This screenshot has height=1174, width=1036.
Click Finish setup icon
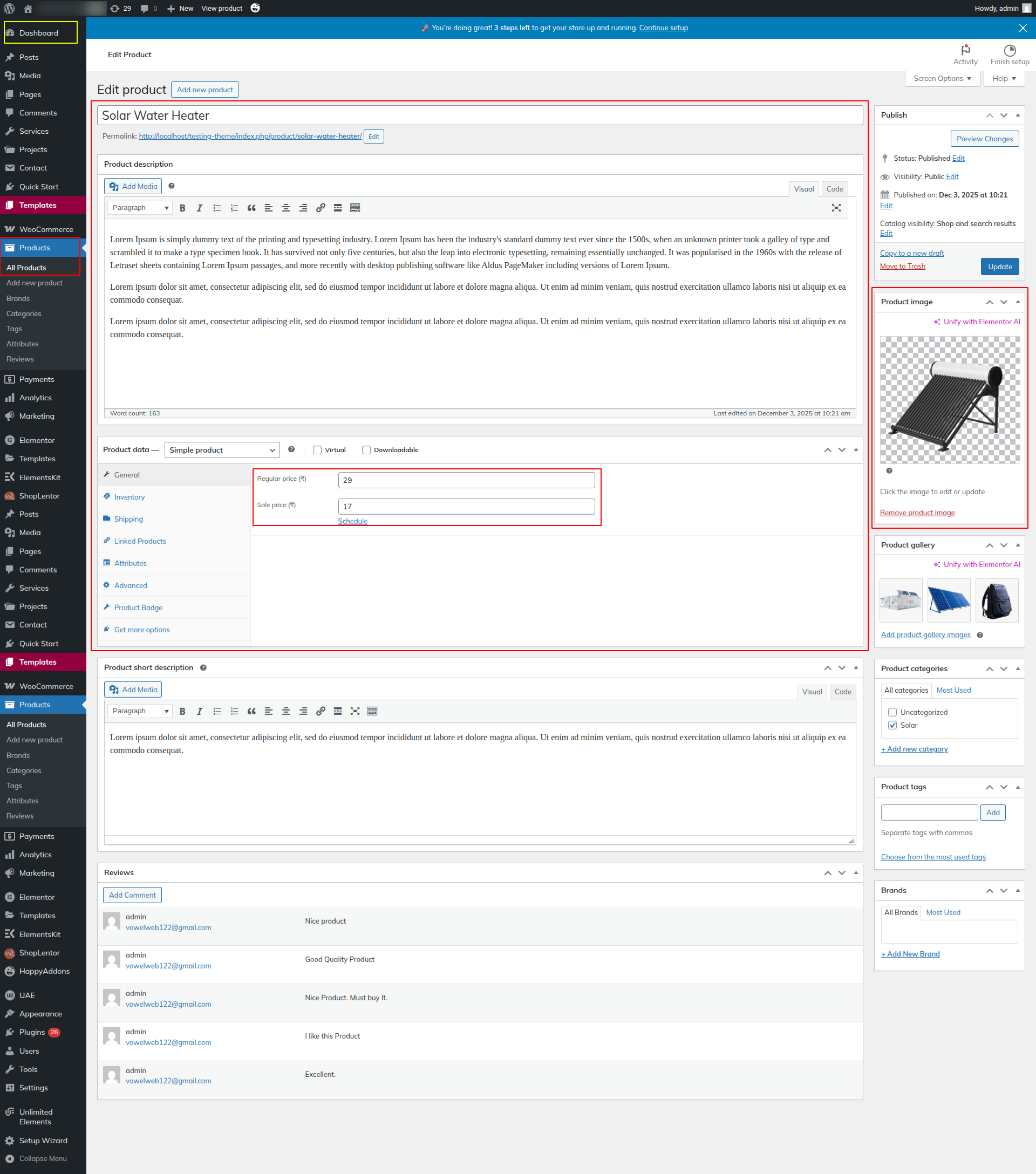pos(1009,50)
